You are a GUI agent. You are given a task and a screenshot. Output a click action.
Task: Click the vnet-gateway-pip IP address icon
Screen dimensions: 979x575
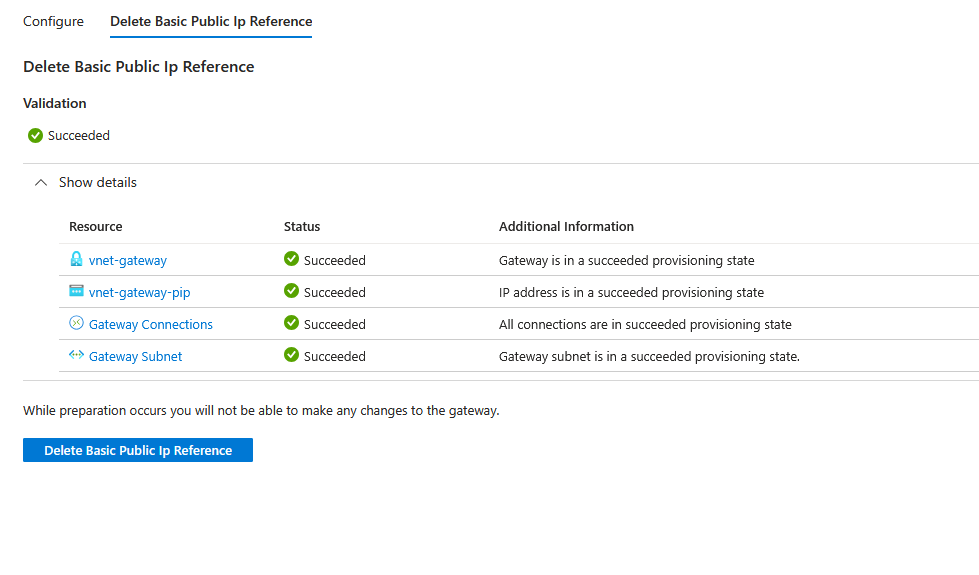click(76, 292)
